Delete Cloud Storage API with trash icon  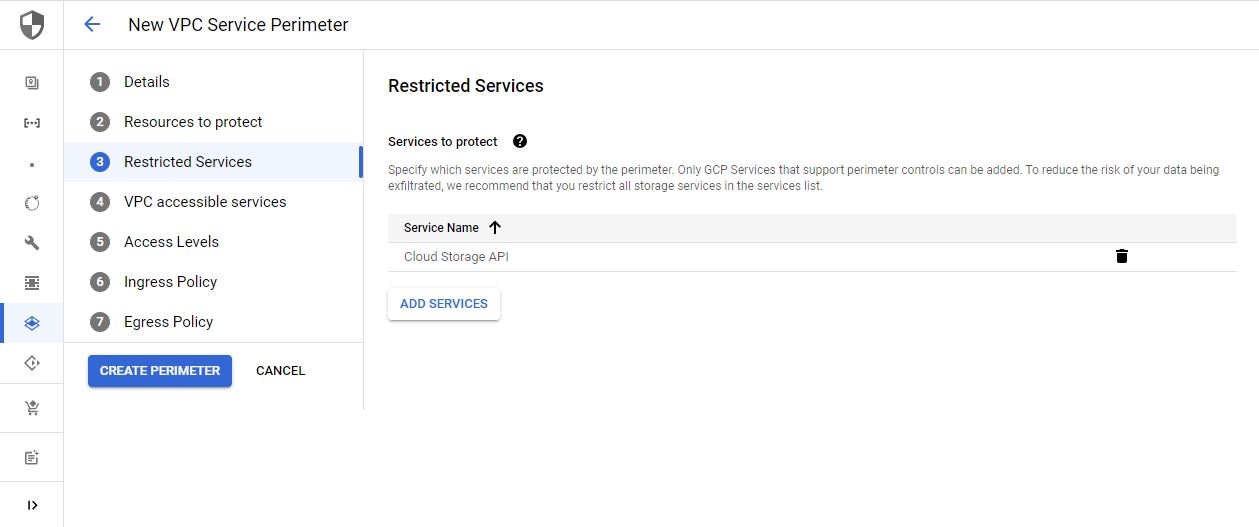1121,257
